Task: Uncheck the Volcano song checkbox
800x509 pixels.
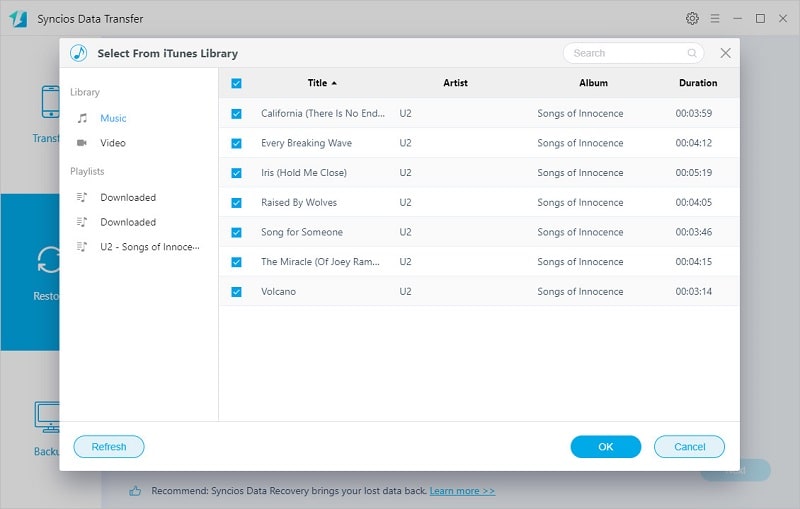Action: (236, 292)
